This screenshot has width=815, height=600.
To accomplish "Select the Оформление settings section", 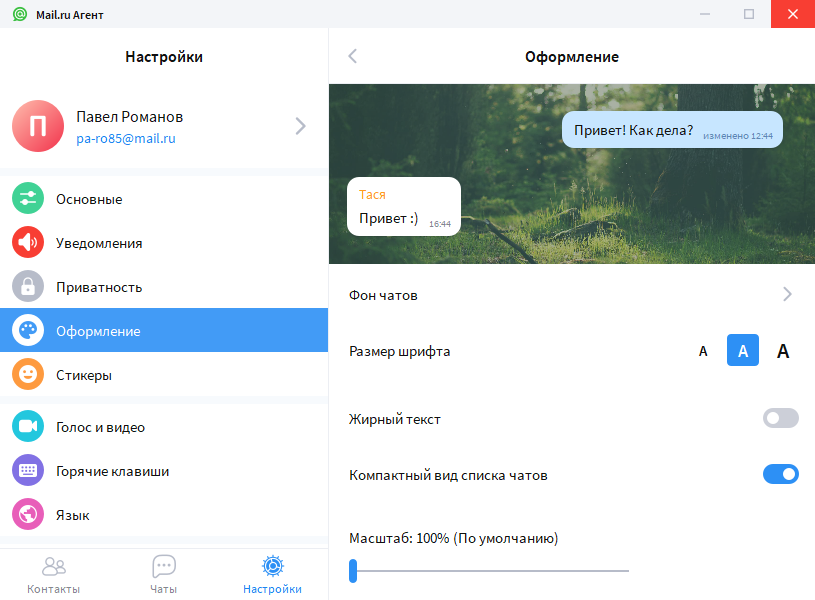I will pos(164,330).
